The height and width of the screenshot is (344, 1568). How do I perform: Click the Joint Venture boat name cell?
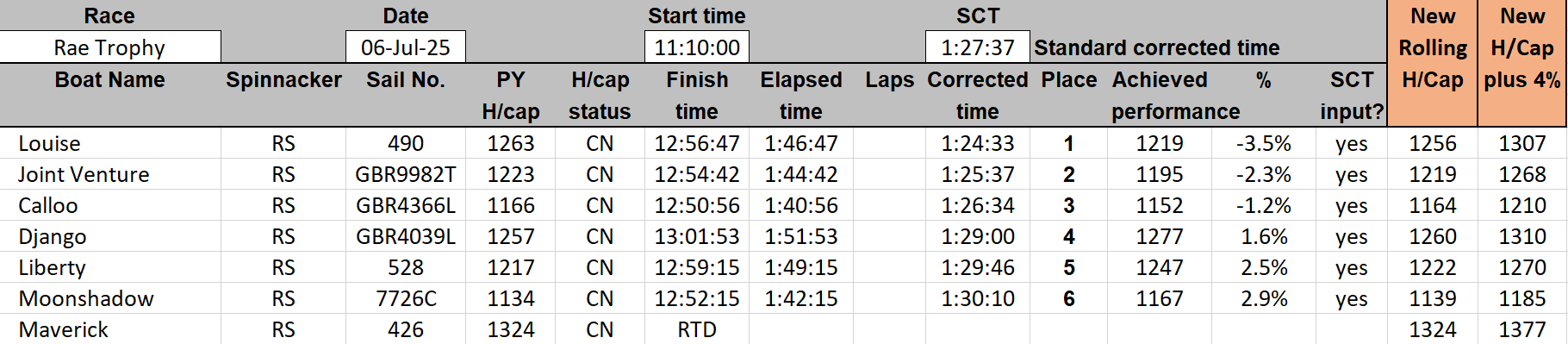[110, 174]
